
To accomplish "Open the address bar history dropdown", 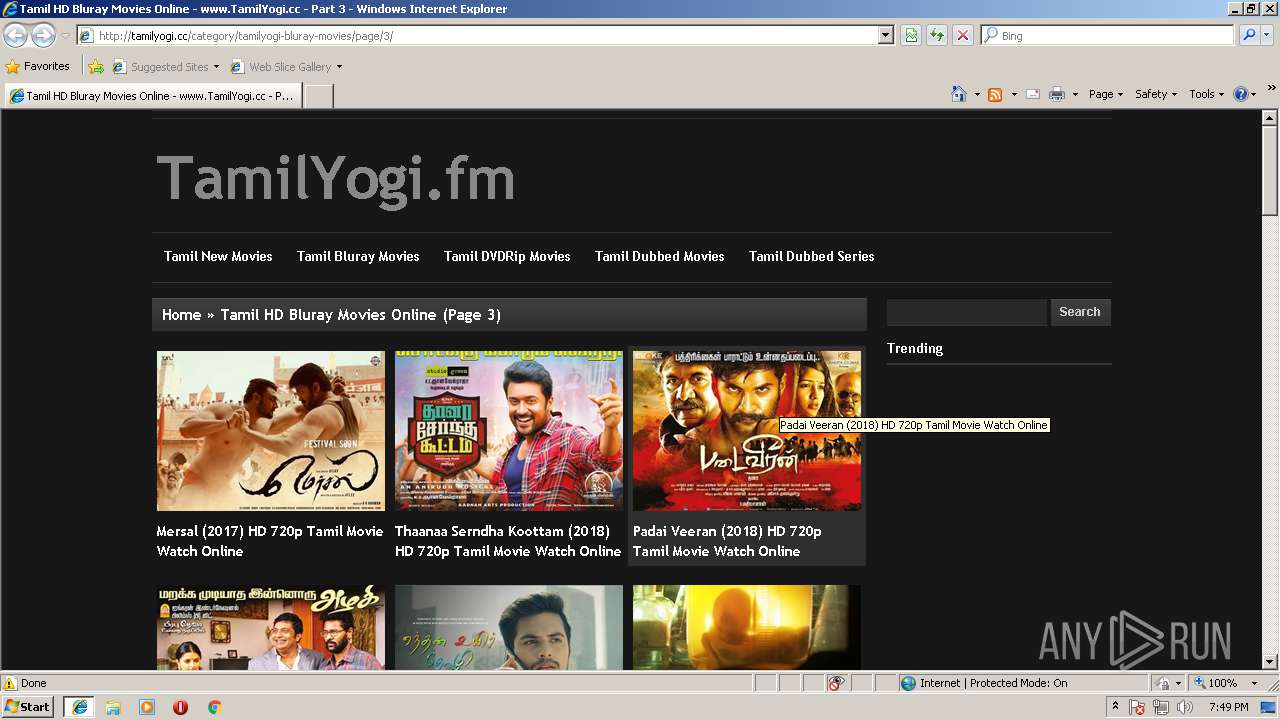I will (x=885, y=35).
